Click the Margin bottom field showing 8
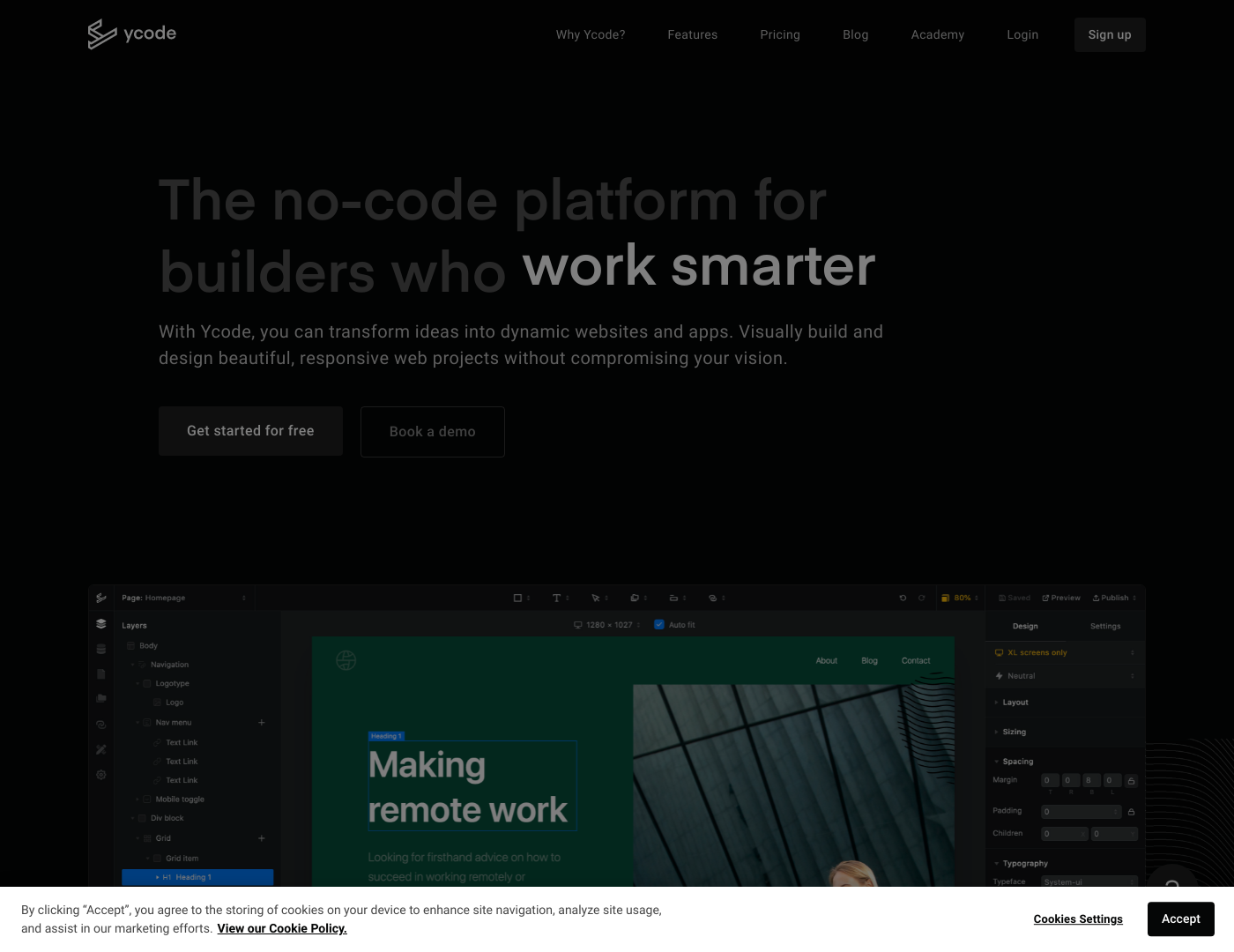 click(x=1092, y=781)
